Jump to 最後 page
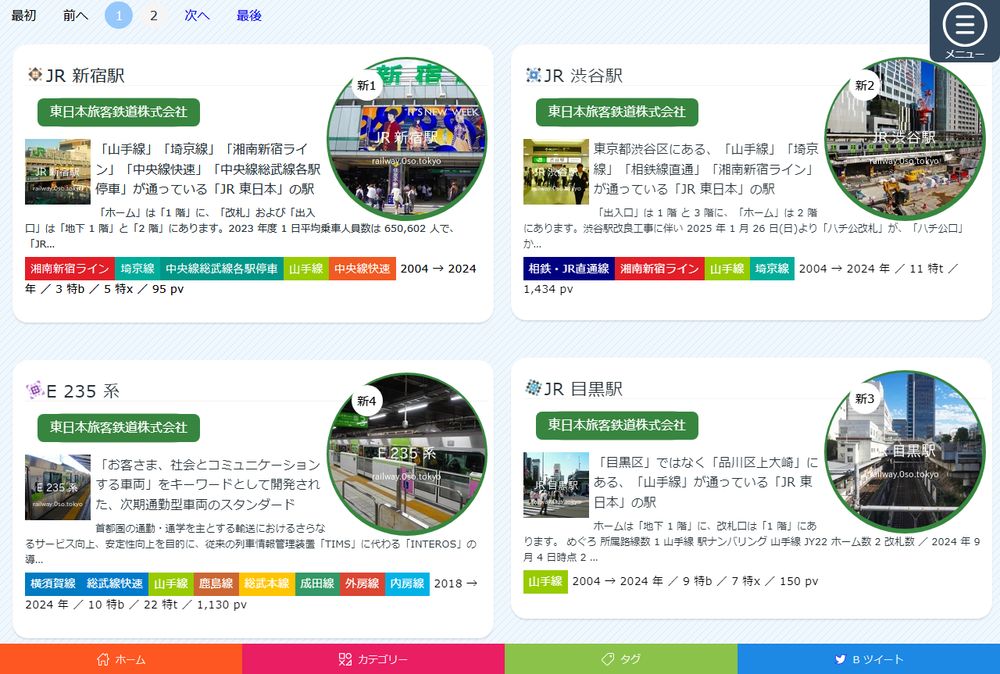Viewport: 1000px width, 674px height. pos(249,15)
